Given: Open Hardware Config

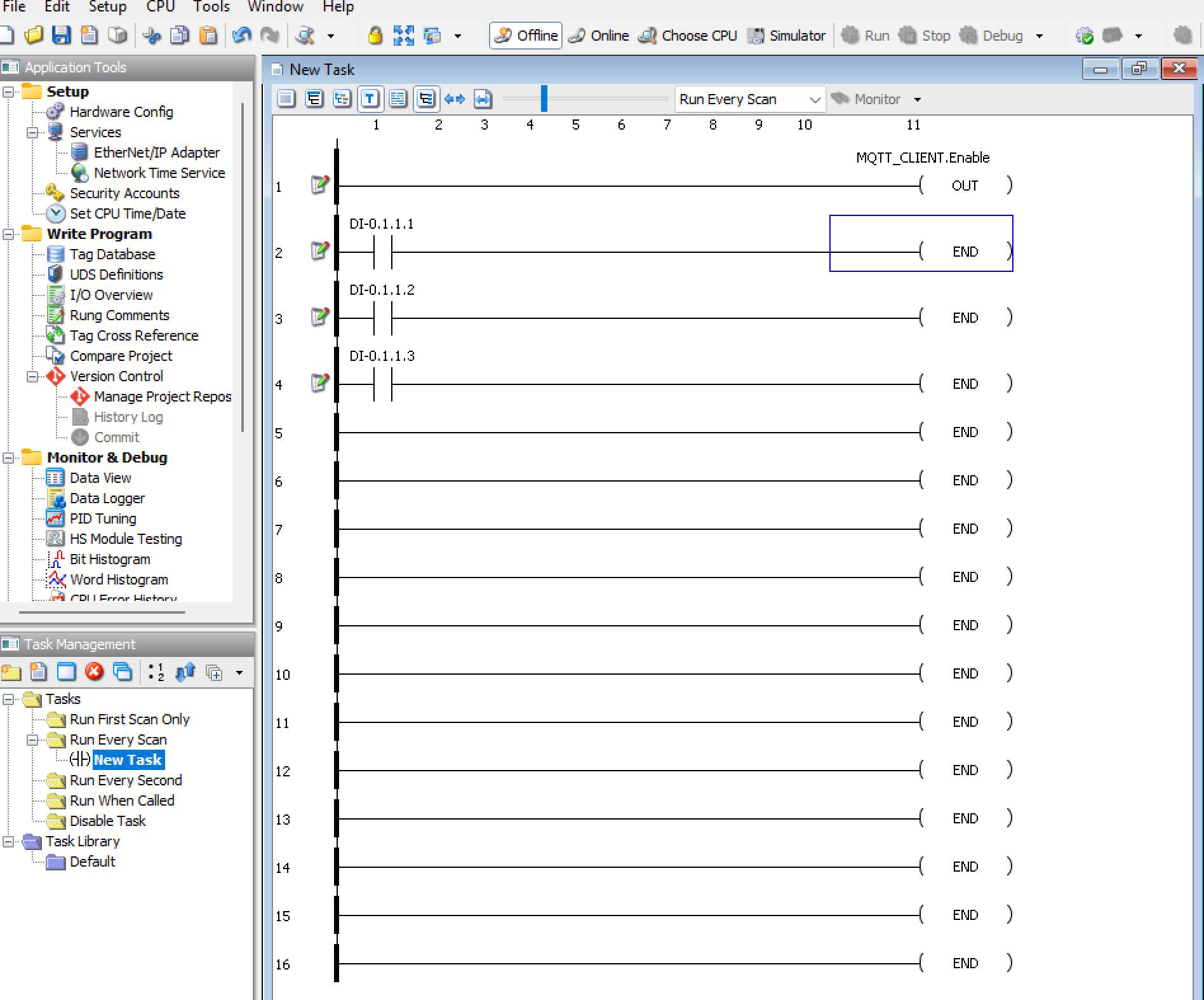Looking at the screenshot, I should (x=121, y=112).
